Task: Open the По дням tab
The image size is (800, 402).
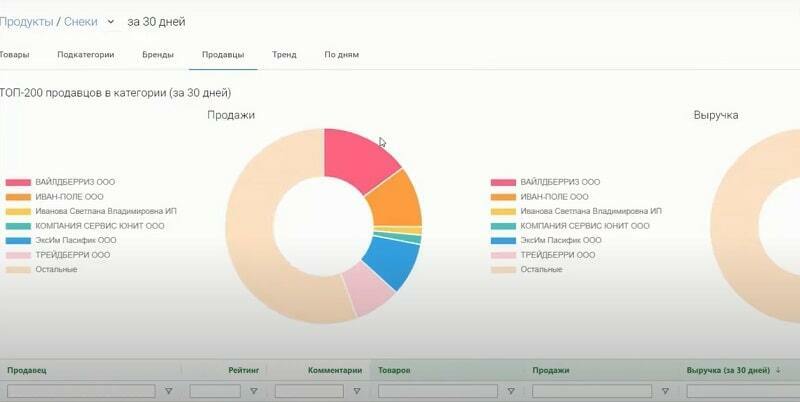Action: (341, 55)
